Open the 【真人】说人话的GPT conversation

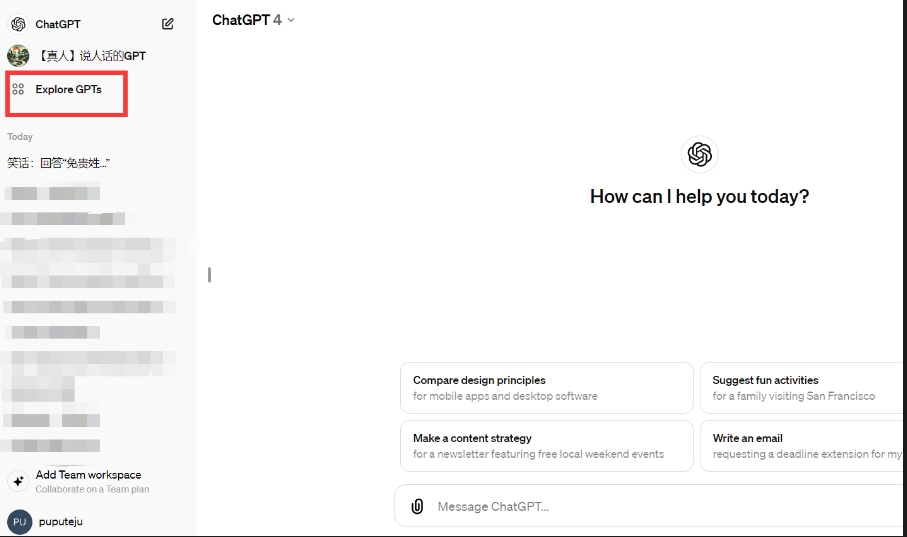(91, 56)
